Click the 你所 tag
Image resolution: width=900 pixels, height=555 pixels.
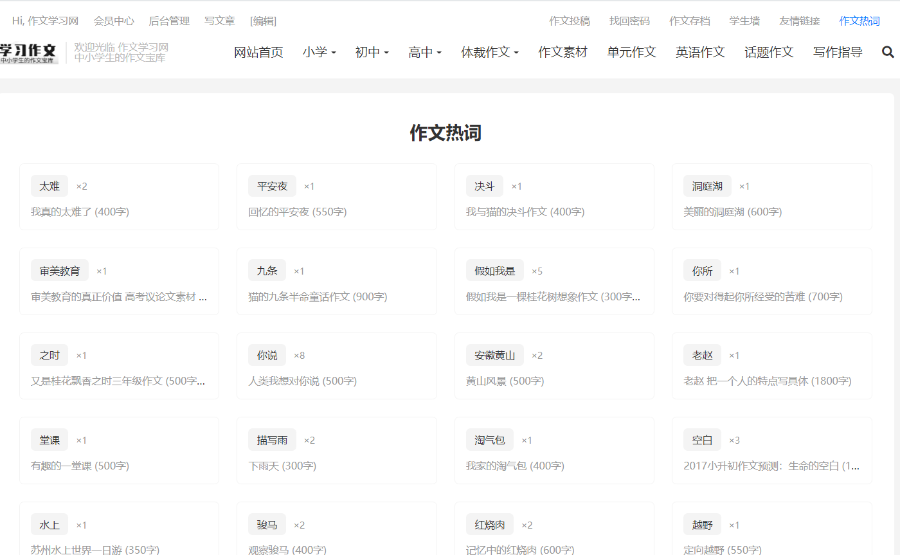click(702, 271)
